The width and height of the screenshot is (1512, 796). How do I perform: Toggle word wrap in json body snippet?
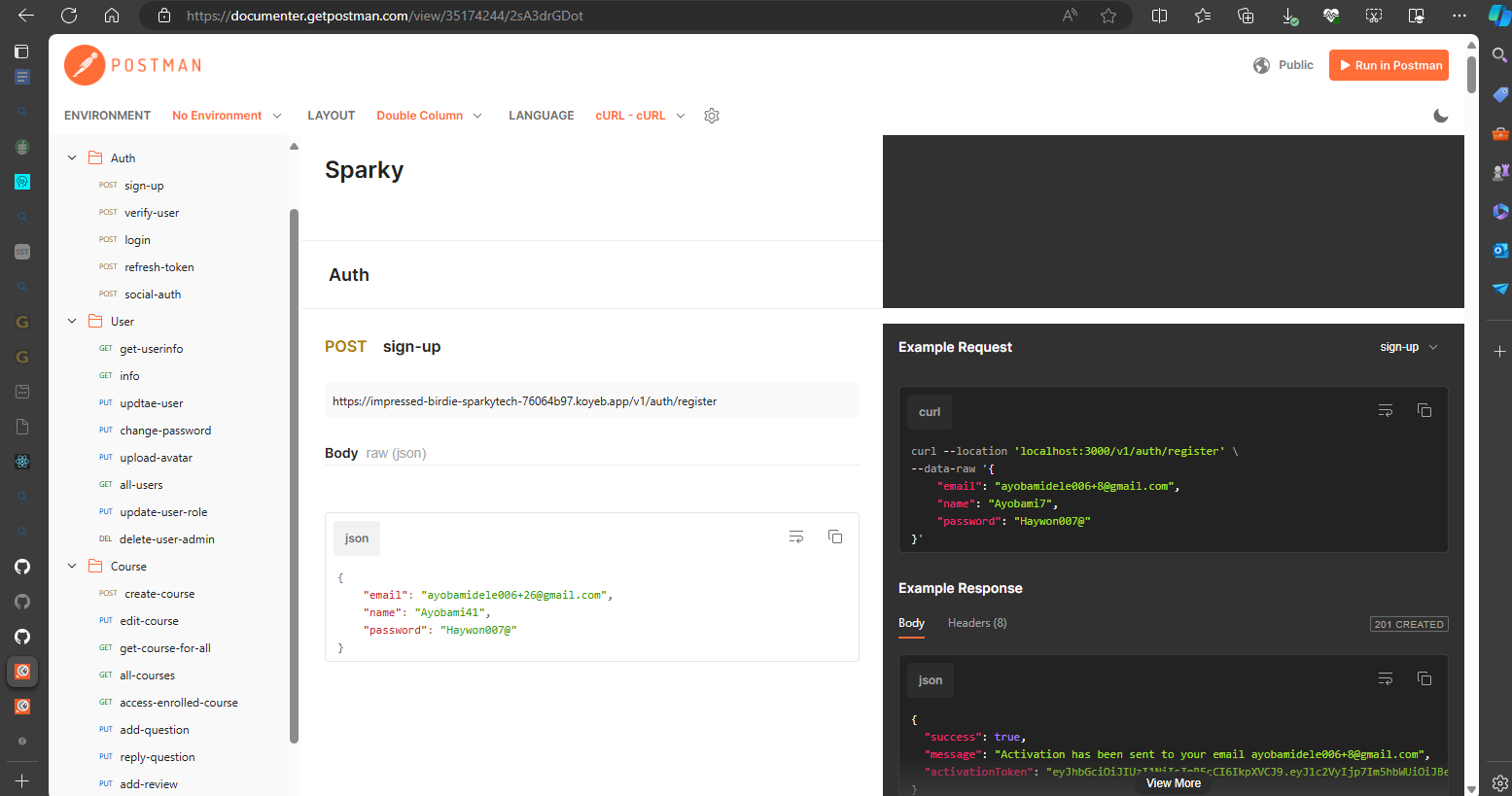click(796, 536)
